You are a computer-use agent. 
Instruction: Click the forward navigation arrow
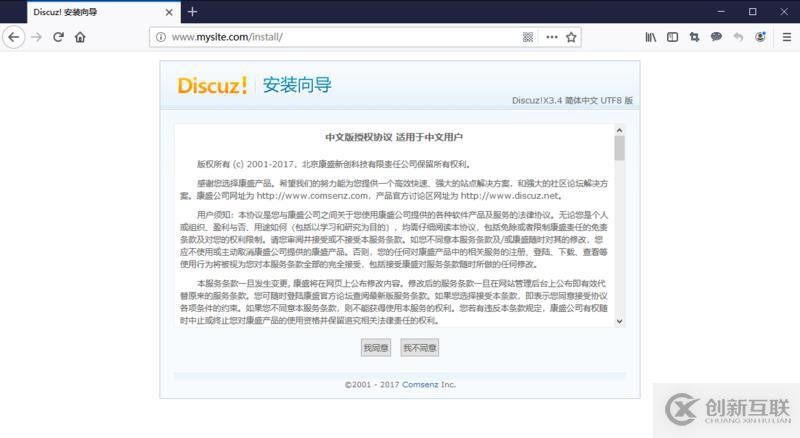36,37
